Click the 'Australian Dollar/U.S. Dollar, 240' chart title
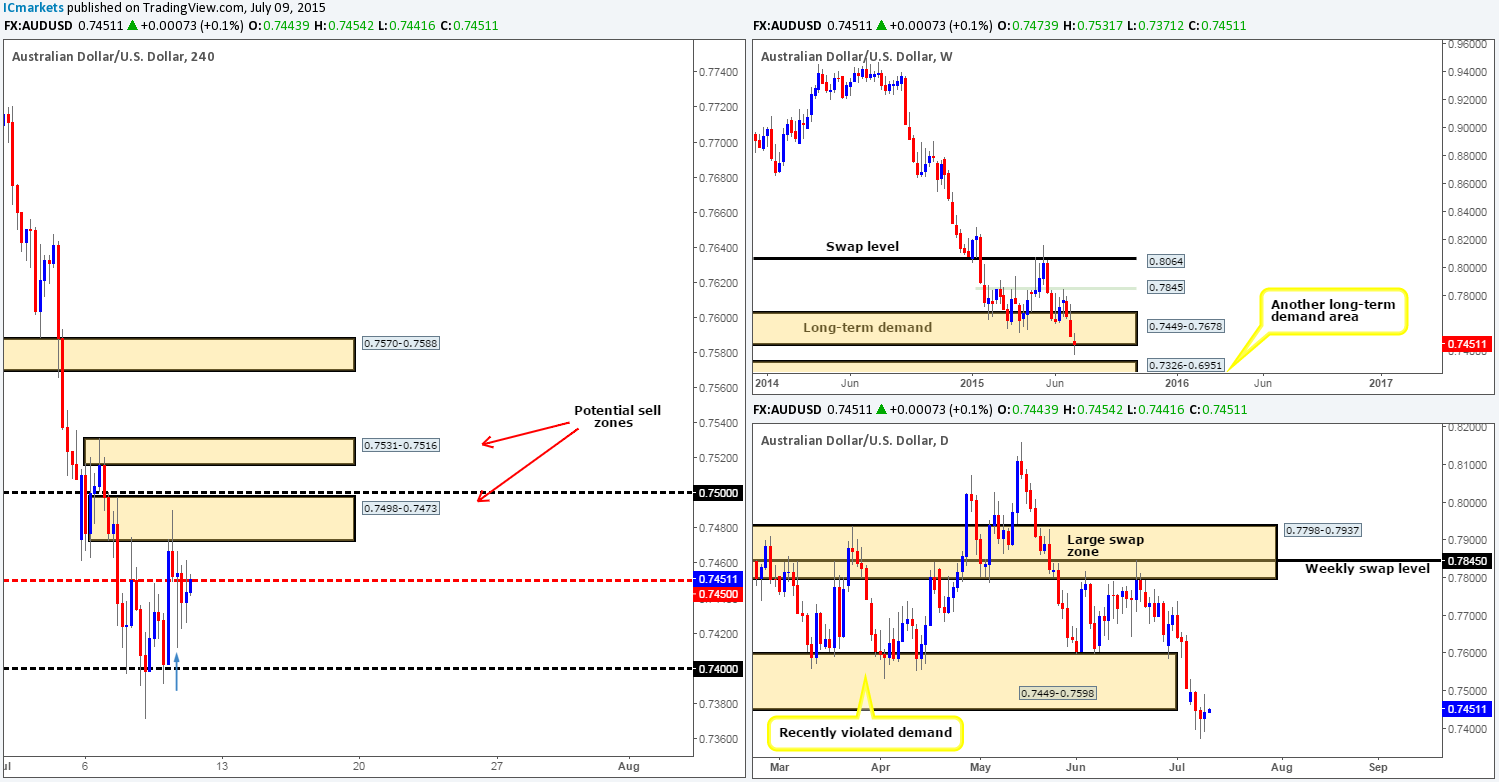The height and width of the screenshot is (782, 1499). 113,56
